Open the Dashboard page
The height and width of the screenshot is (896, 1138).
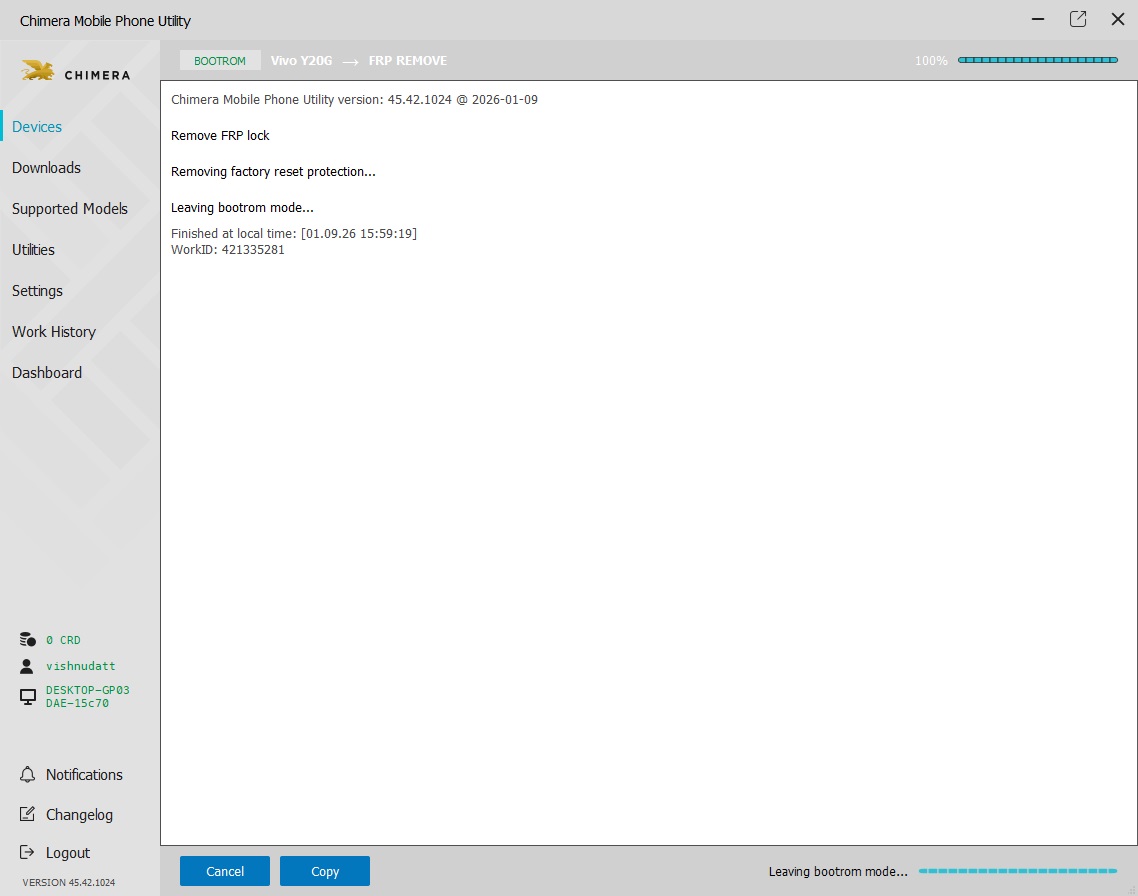click(x=46, y=373)
